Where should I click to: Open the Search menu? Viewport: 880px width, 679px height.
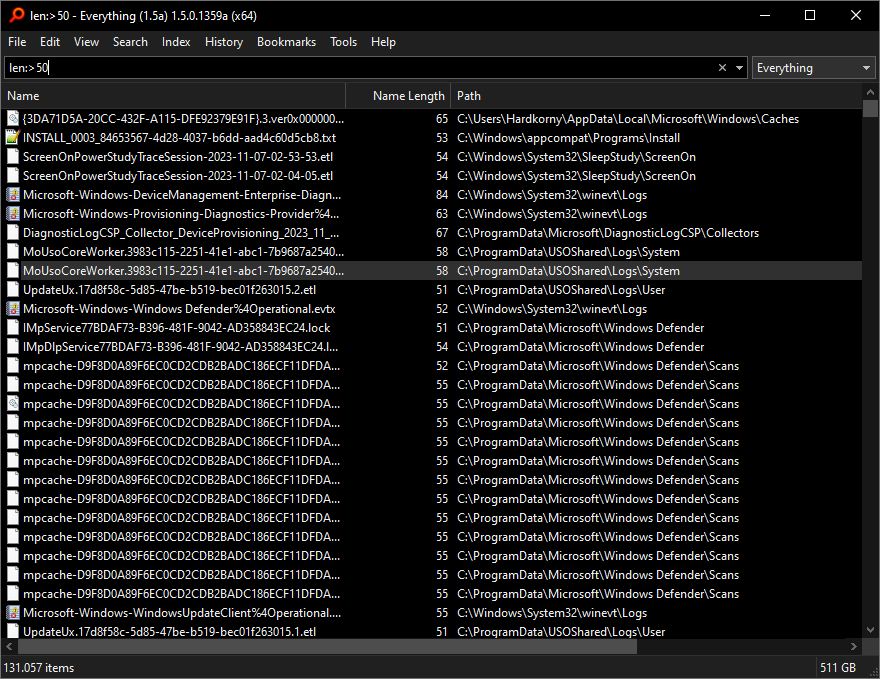(130, 42)
